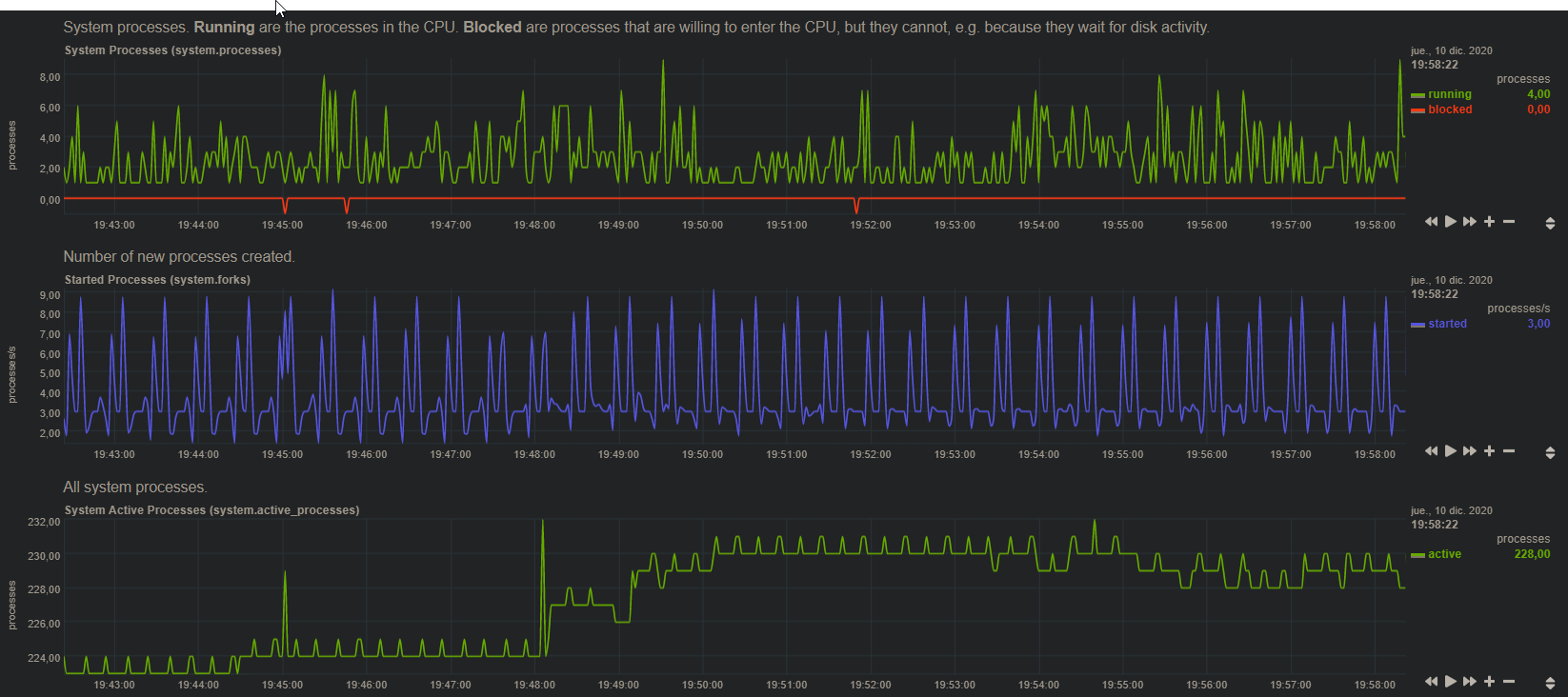Zoom out of Started Processes chart
This screenshot has height=697, width=1568.
1509,451
